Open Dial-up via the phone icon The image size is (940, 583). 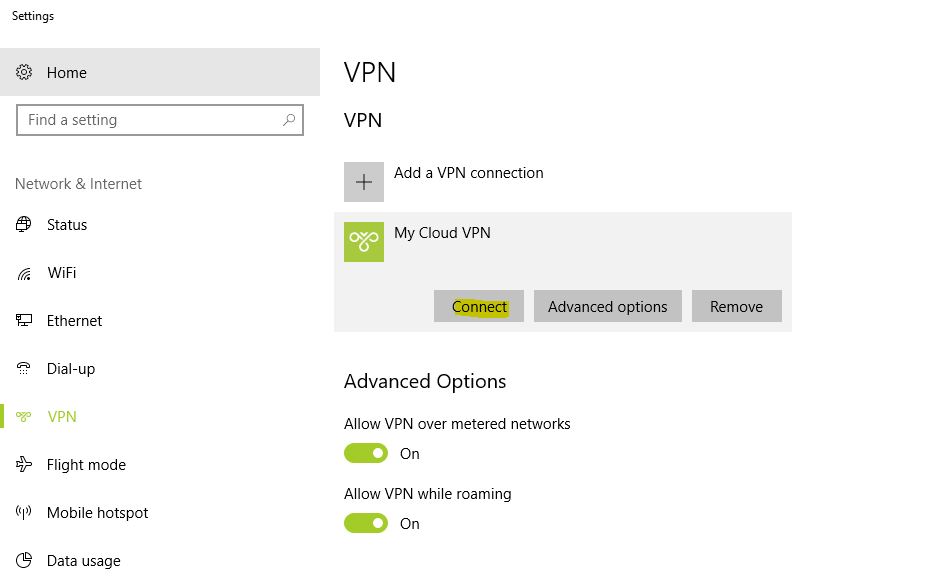click(x=23, y=368)
